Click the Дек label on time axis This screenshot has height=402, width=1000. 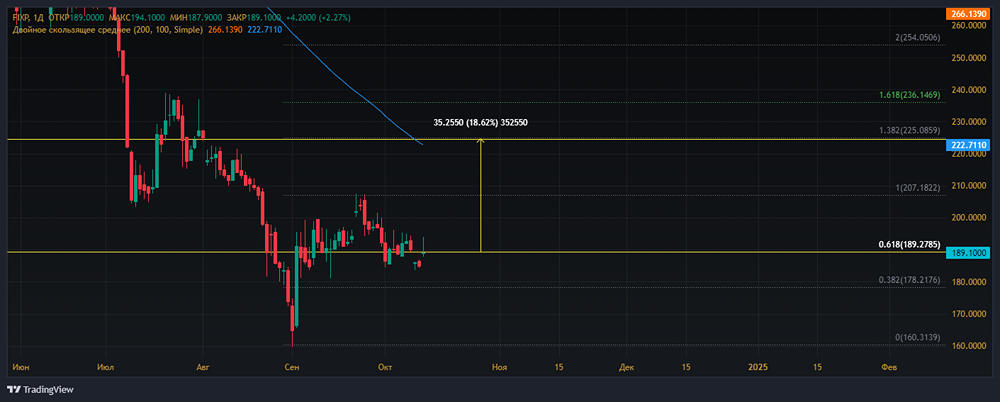tap(626, 367)
